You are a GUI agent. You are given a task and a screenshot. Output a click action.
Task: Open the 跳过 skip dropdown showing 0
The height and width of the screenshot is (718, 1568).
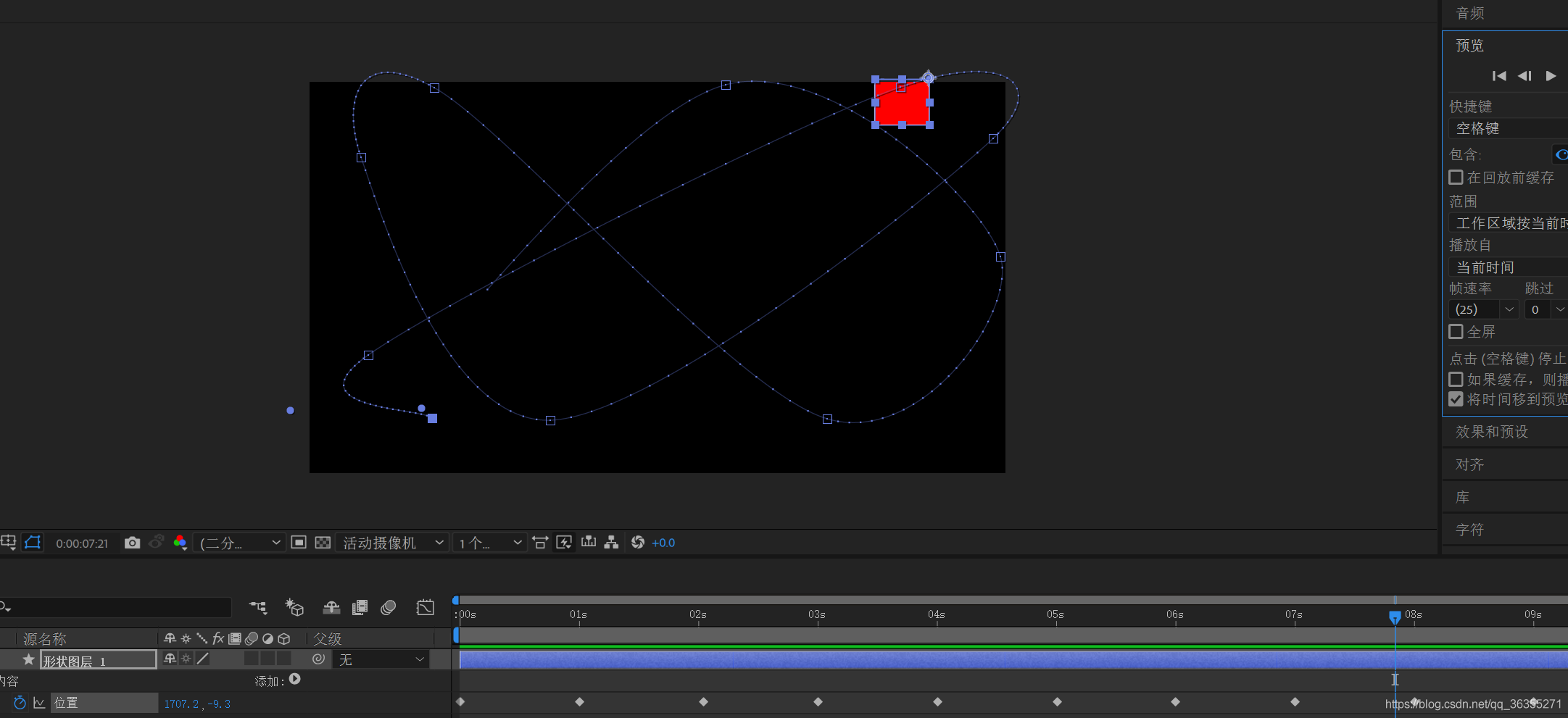(x=1546, y=309)
